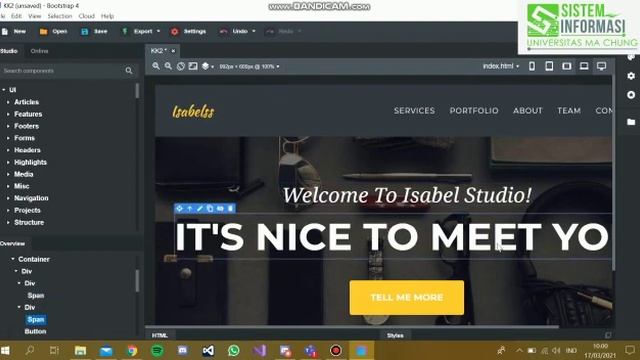Select the Navigation category
The height and width of the screenshot is (360, 640).
coord(31,198)
